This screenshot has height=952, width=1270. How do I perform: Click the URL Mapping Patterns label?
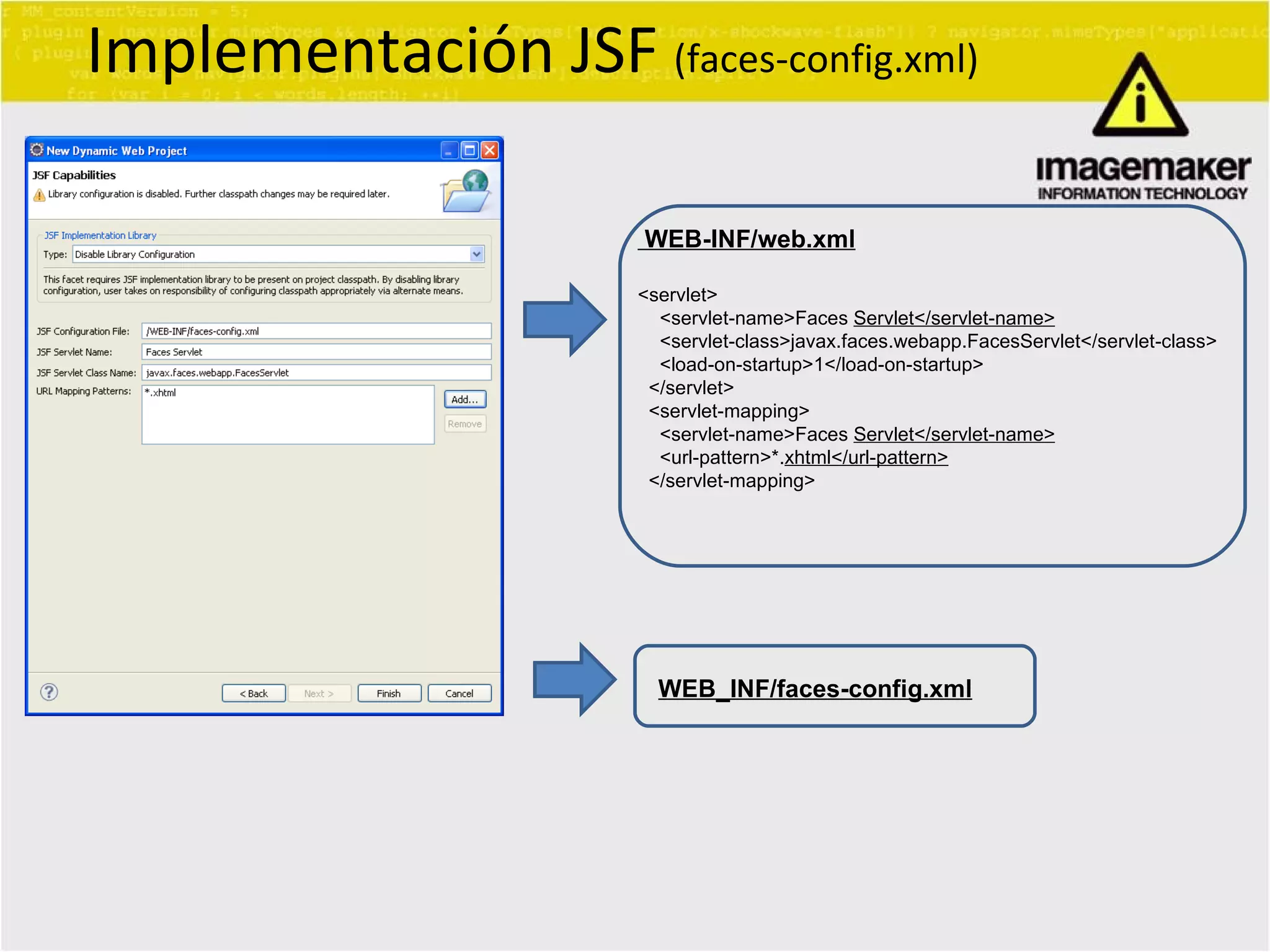[84, 391]
